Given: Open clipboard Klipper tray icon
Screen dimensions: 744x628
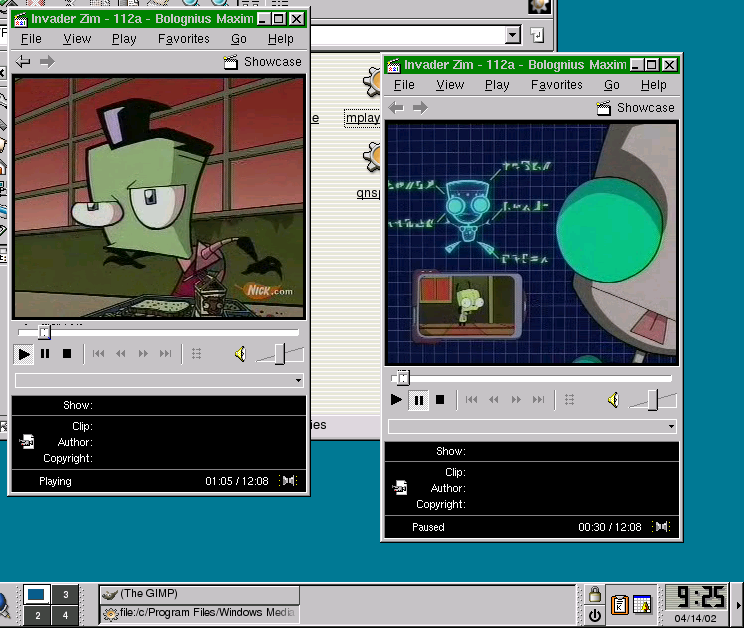Looking at the screenshot, I should [x=619, y=605].
